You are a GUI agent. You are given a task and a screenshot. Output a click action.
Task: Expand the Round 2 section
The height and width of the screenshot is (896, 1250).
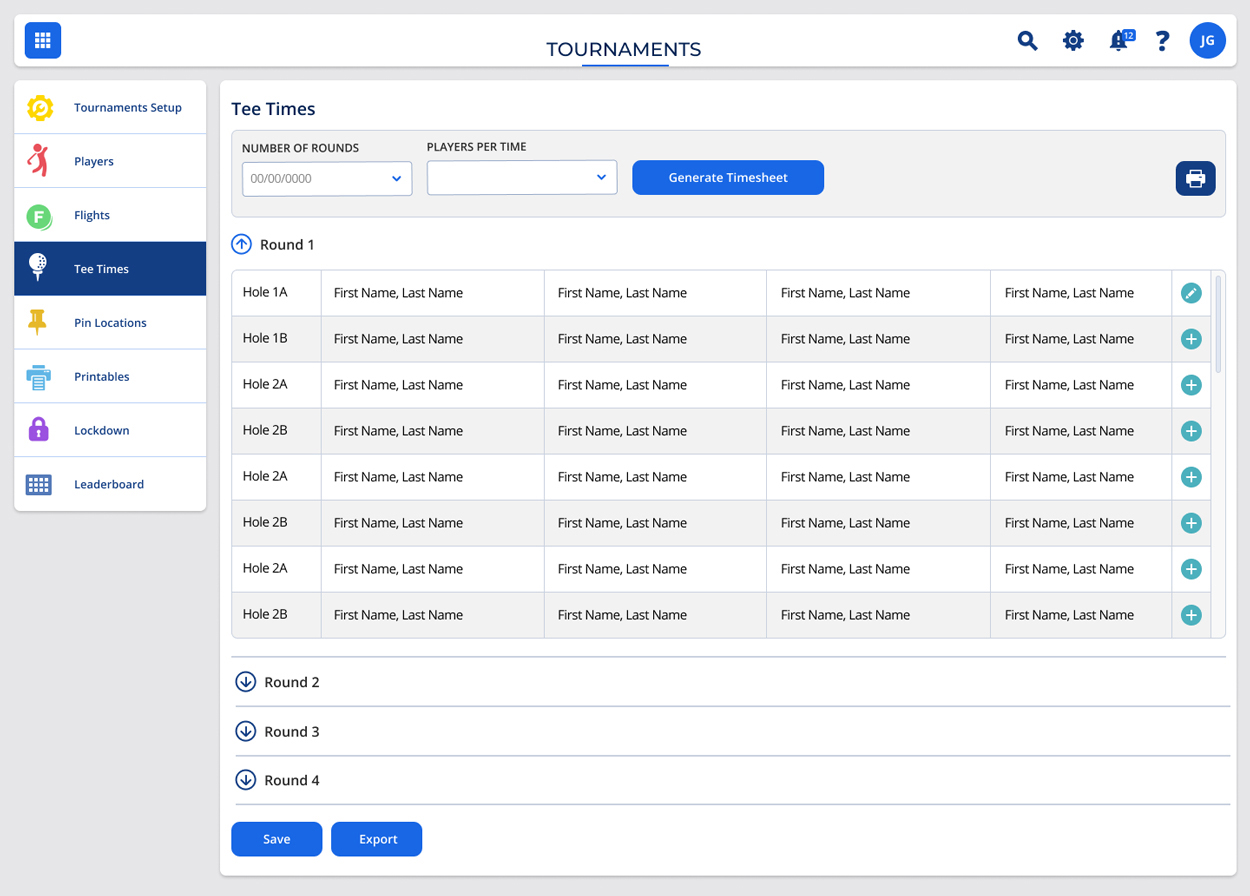click(246, 682)
